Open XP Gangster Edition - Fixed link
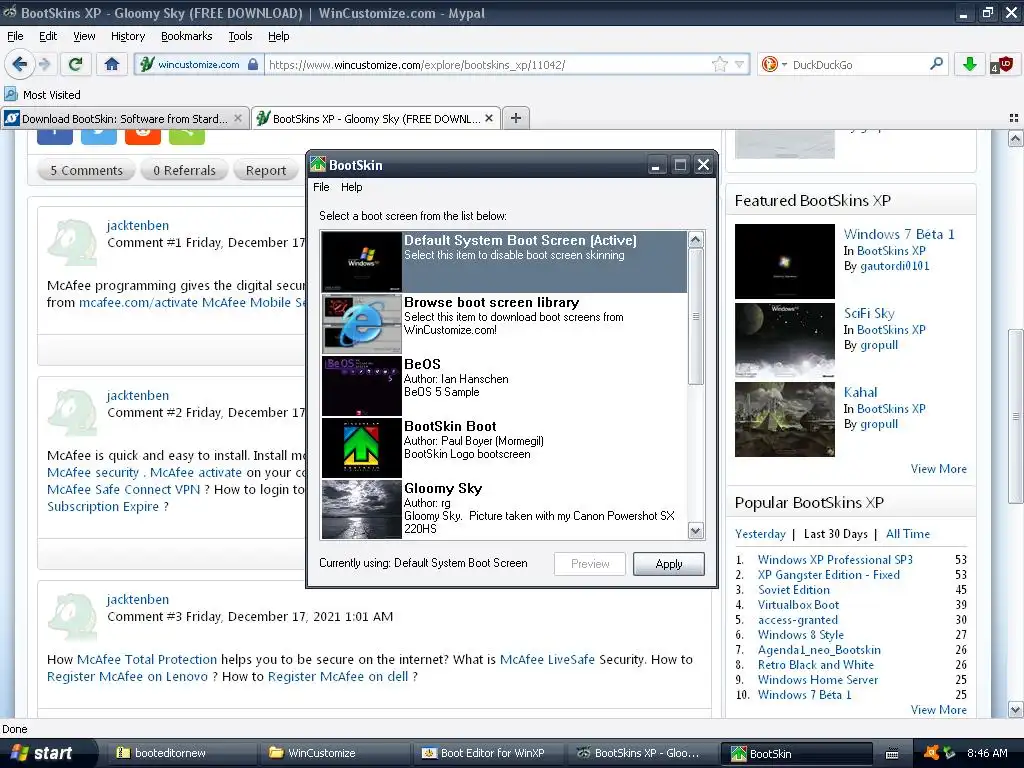Viewport: 1024px width, 768px height. pos(829,575)
